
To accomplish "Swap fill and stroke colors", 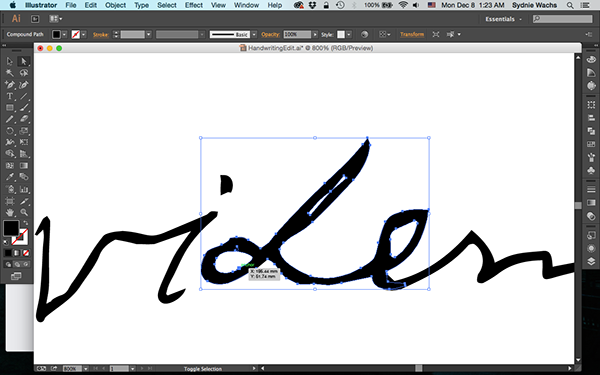I will coord(25,223).
